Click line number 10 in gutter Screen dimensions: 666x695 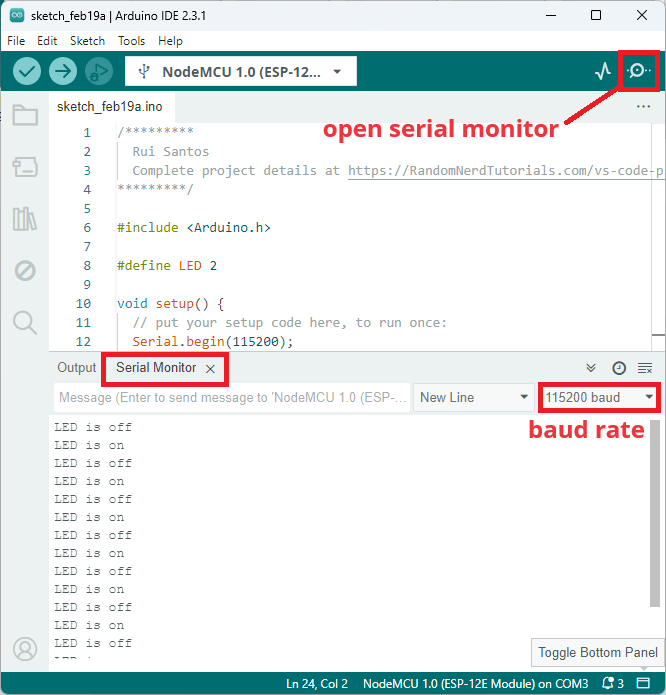[83, 304]
